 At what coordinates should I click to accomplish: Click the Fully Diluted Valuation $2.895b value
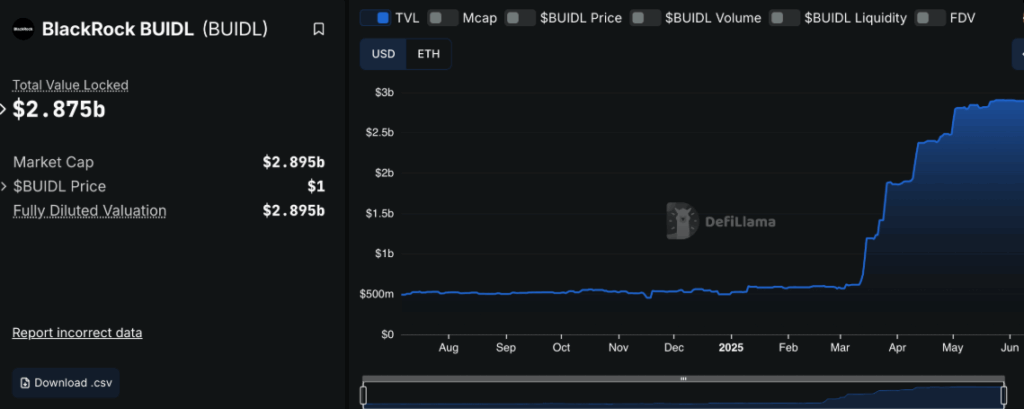[x=294, y=211]
